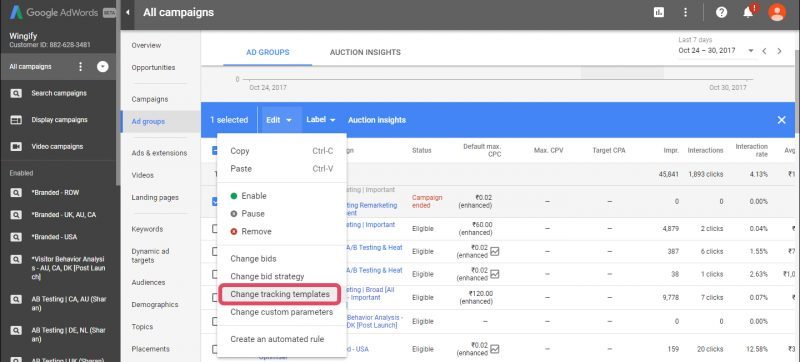Open Demographics page

155,304
